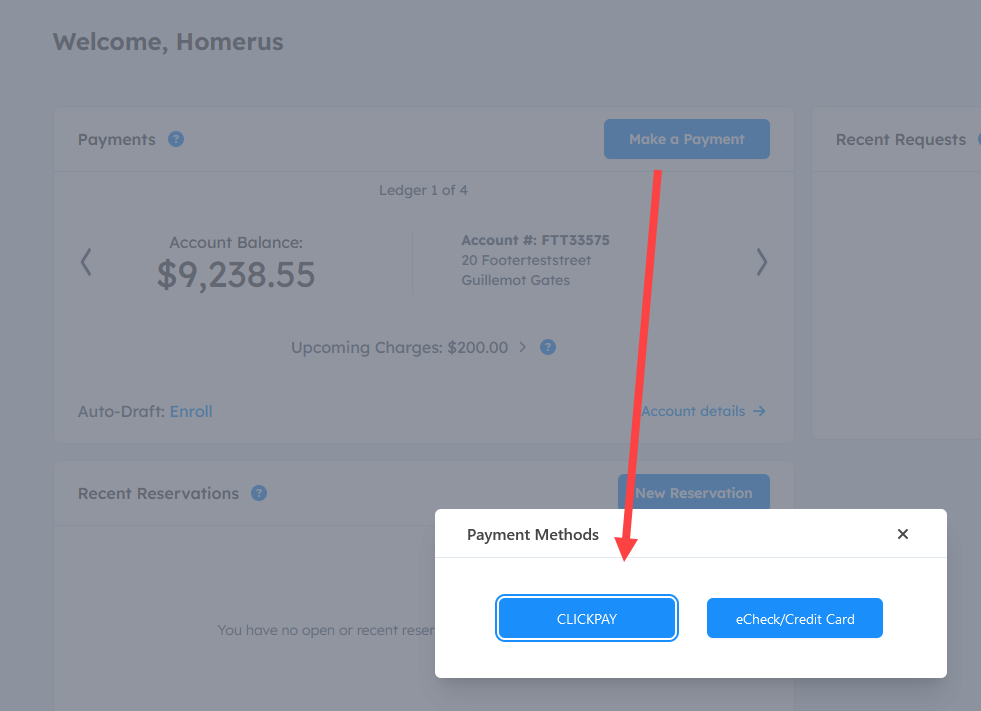This screenshot has width=981, height=711.
Task: Choose the CLICKPAY payment method
Action: click(x=586, y=618)
